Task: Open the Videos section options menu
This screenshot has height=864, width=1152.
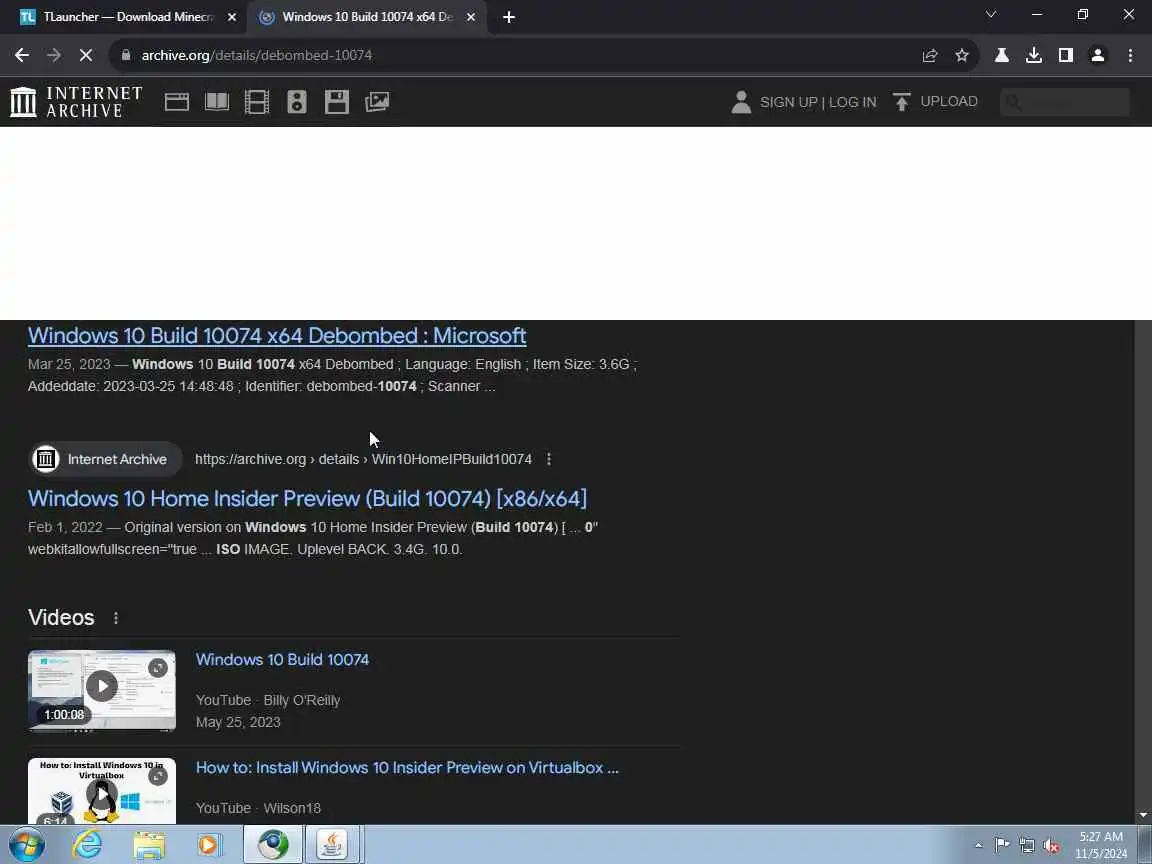Action: pyautogui.click(x=116, y=618)
